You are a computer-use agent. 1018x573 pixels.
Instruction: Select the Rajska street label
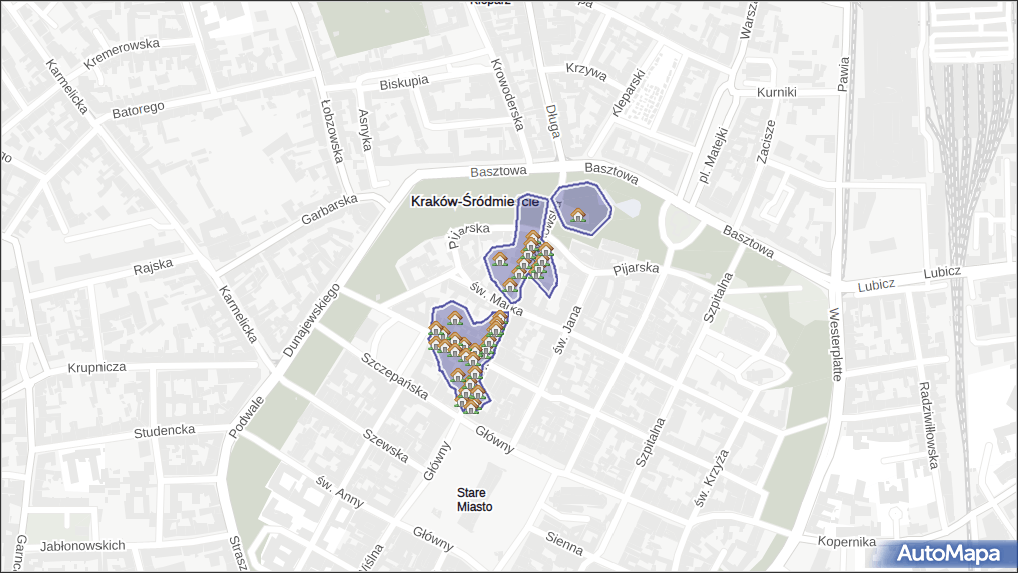click(153, 267)
